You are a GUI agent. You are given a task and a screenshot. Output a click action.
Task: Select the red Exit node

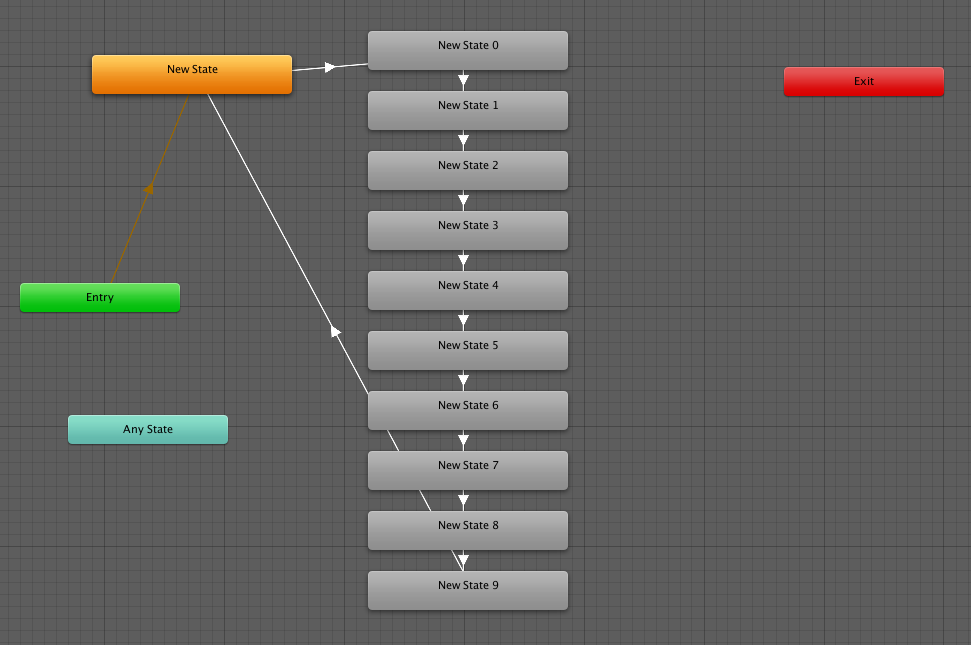pos(864,82)
